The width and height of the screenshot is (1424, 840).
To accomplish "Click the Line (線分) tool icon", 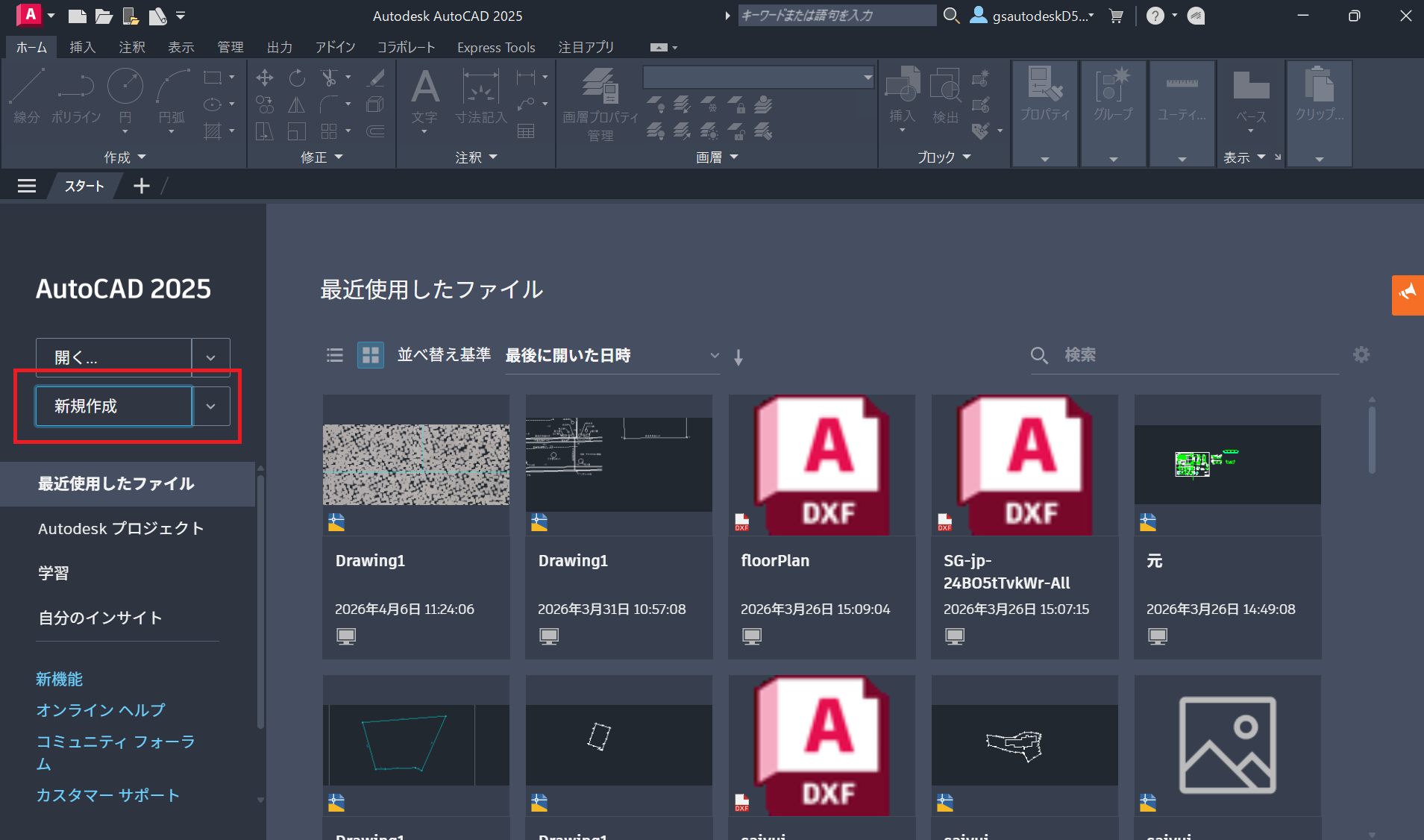I will (x=27, y=87).
